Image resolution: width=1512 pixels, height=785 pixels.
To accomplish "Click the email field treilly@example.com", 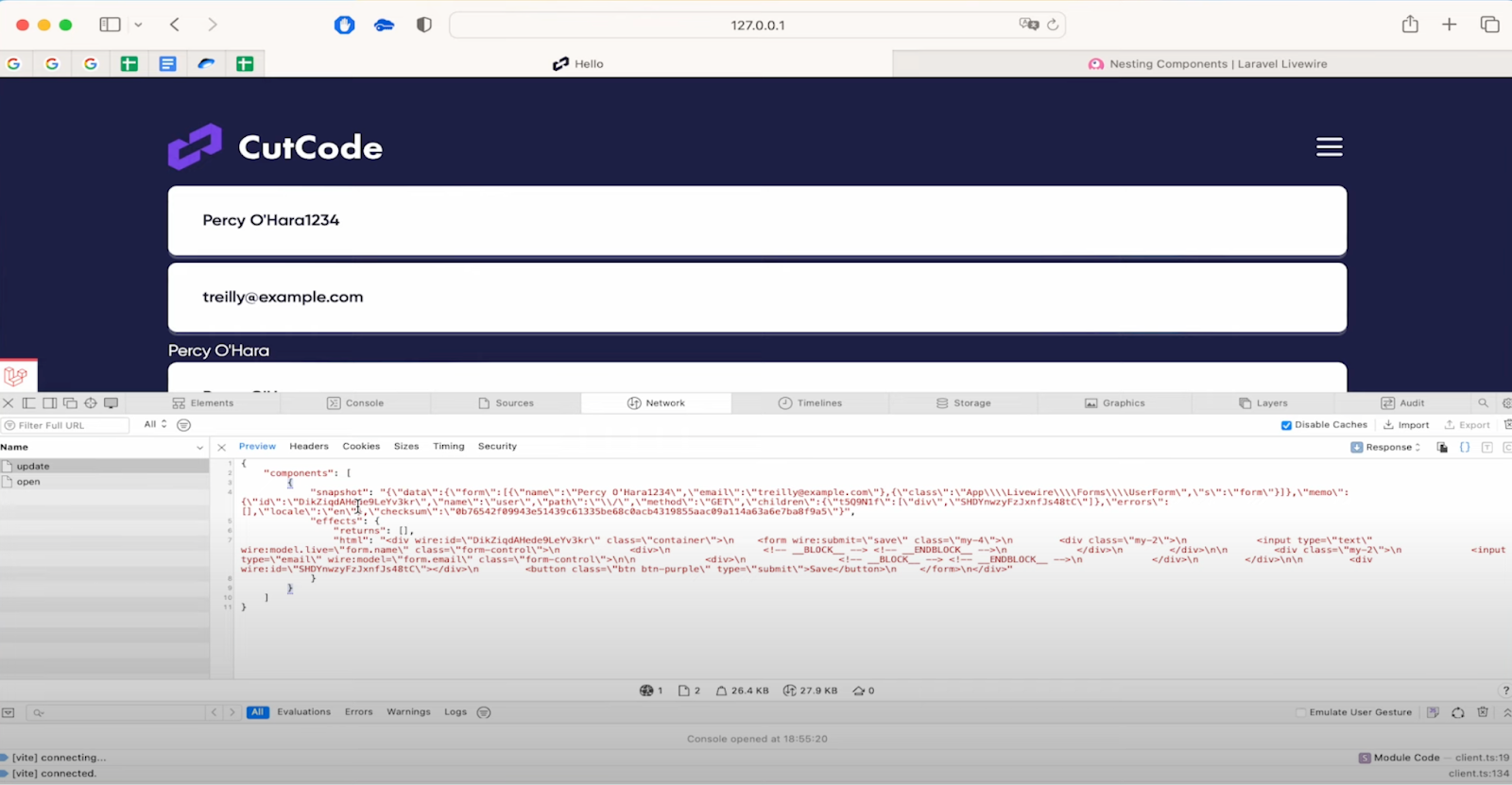I will pos(757,297).
